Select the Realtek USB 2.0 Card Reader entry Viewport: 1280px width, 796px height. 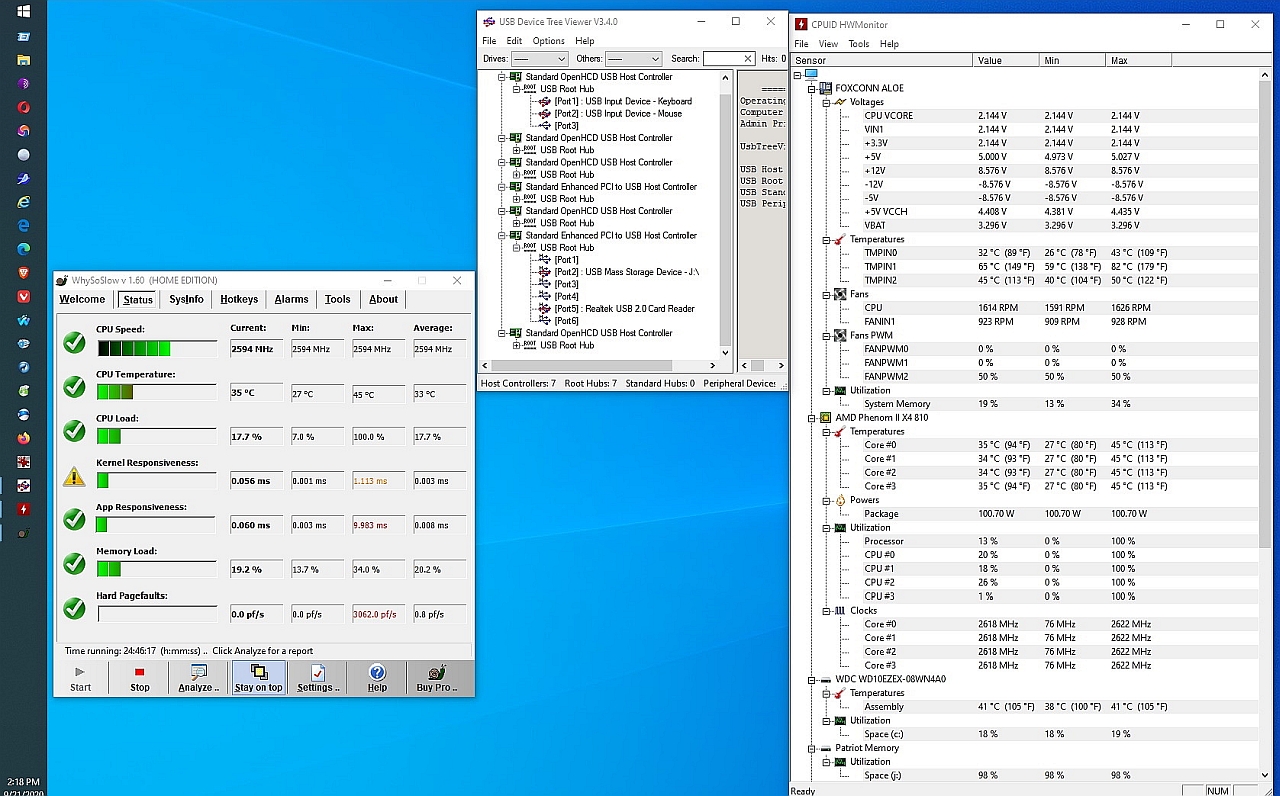624,309
